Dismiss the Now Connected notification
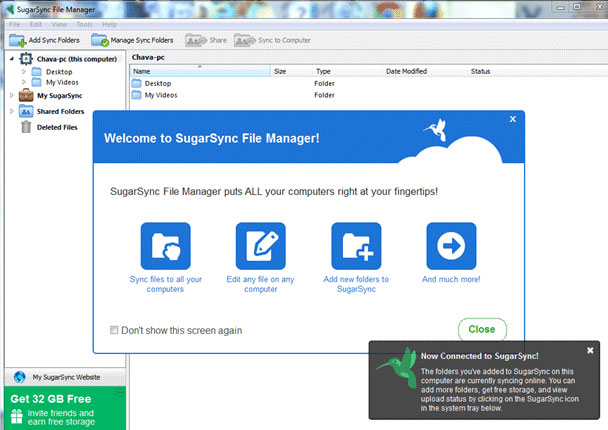The height and width of the screenshot is (430, 608). [590, 351]
